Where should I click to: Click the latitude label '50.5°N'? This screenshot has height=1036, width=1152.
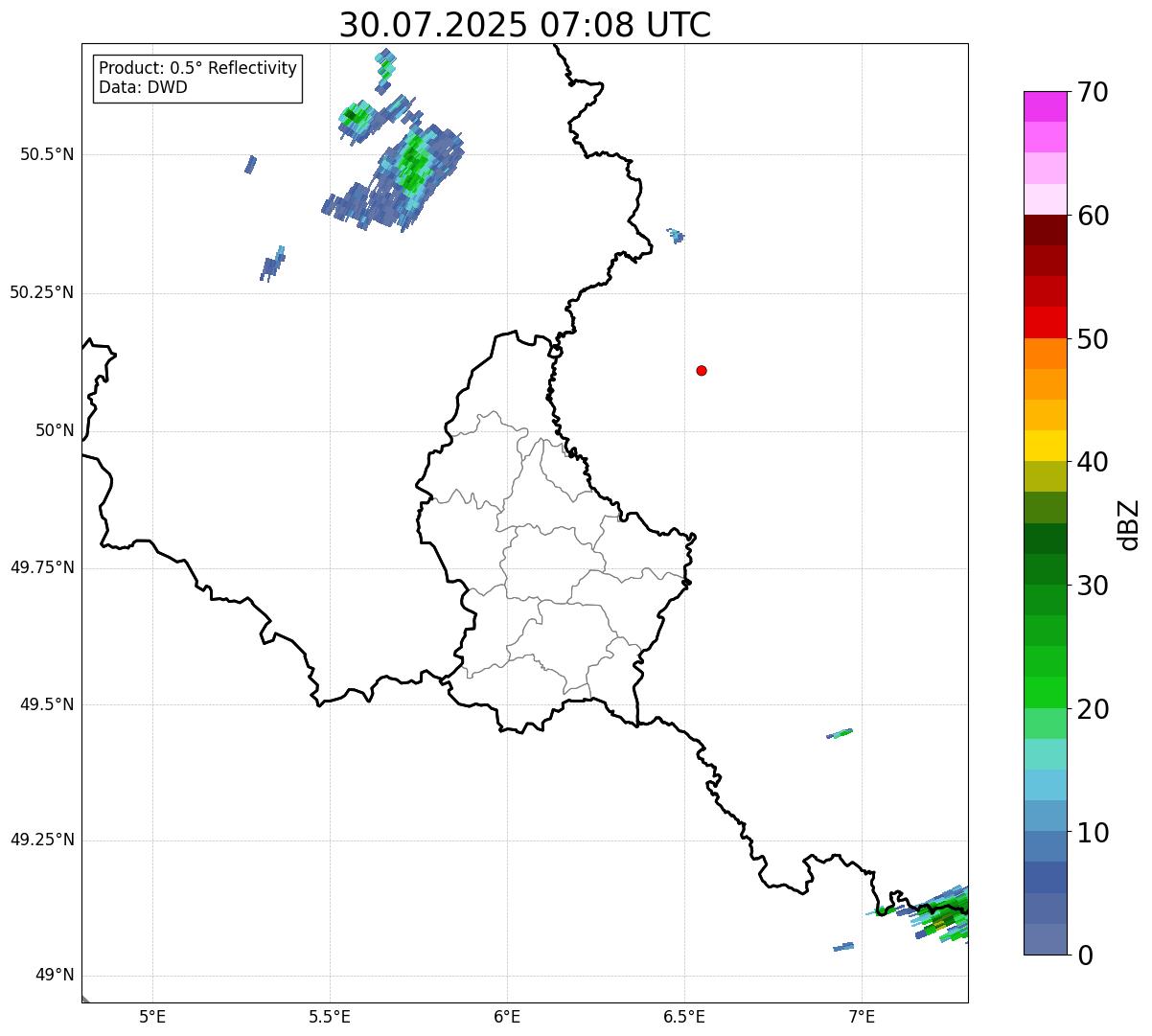click(47, 154)
